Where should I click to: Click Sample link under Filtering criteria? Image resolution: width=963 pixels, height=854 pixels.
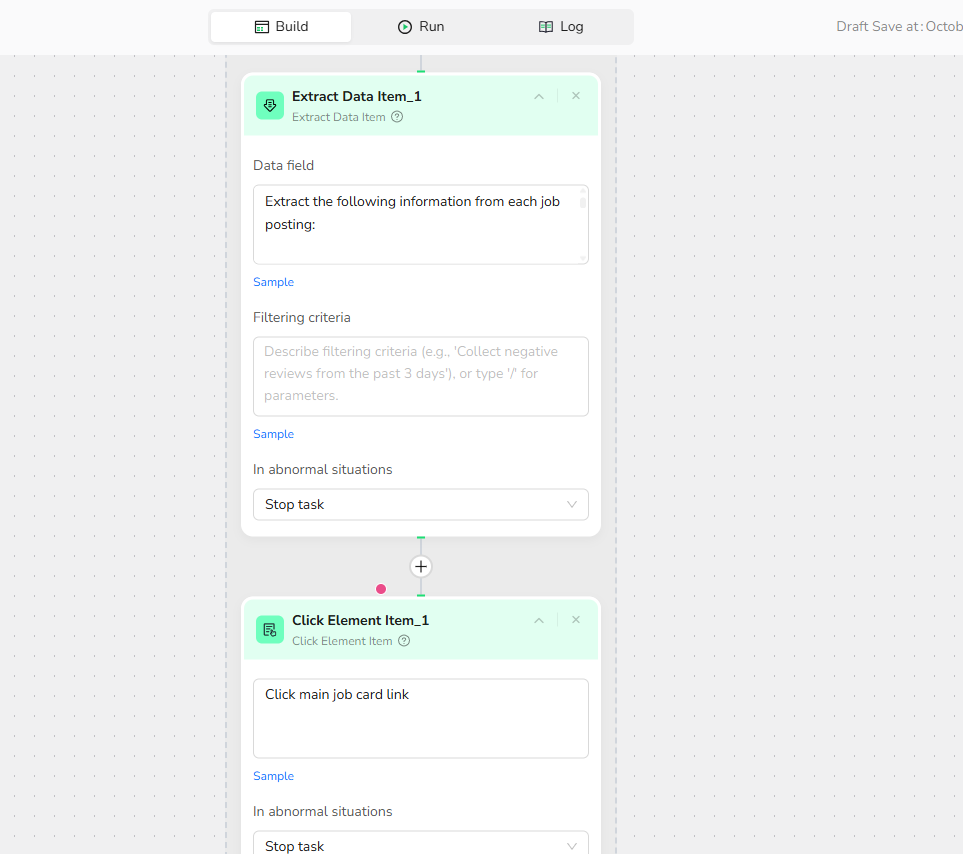(273, 434)
